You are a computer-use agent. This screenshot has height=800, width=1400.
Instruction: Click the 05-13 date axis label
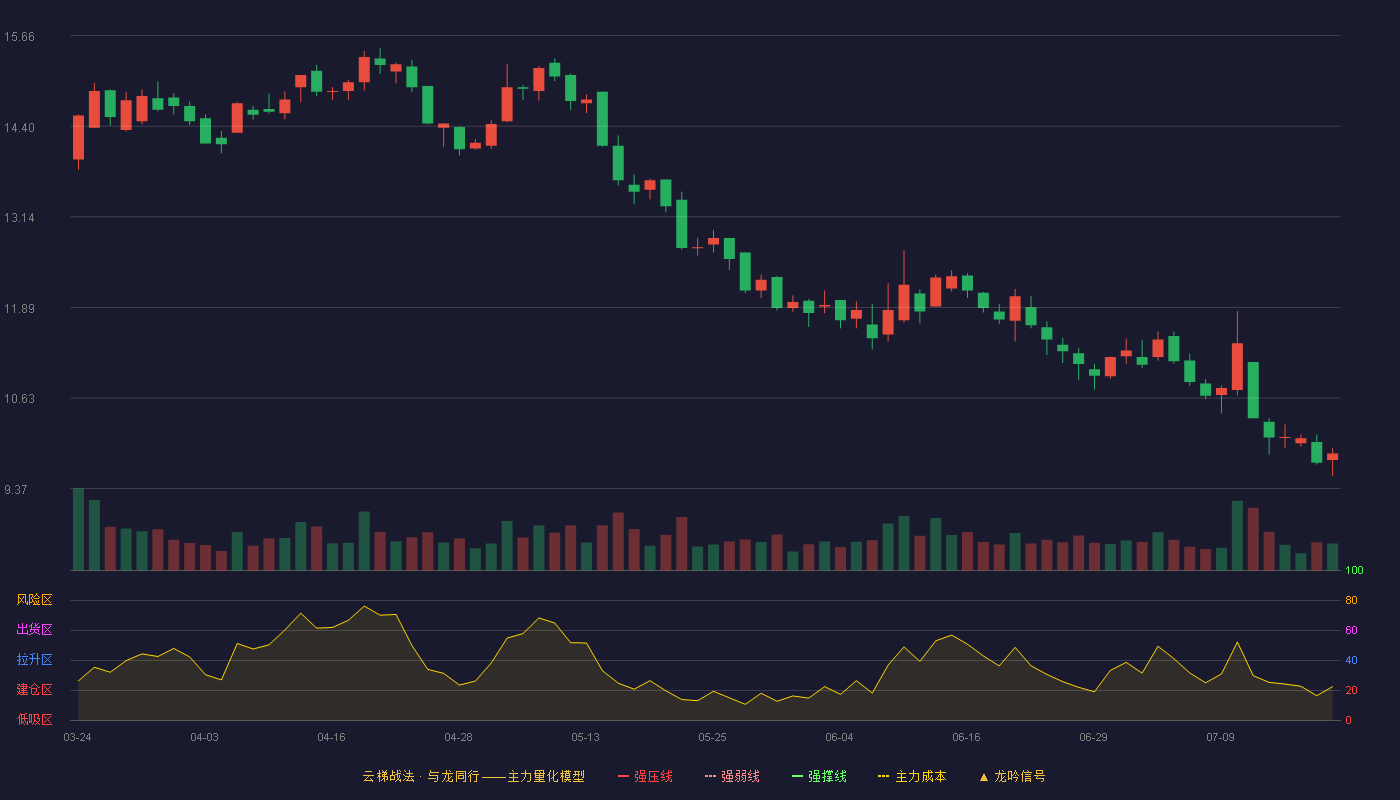(x=585, y=737)
